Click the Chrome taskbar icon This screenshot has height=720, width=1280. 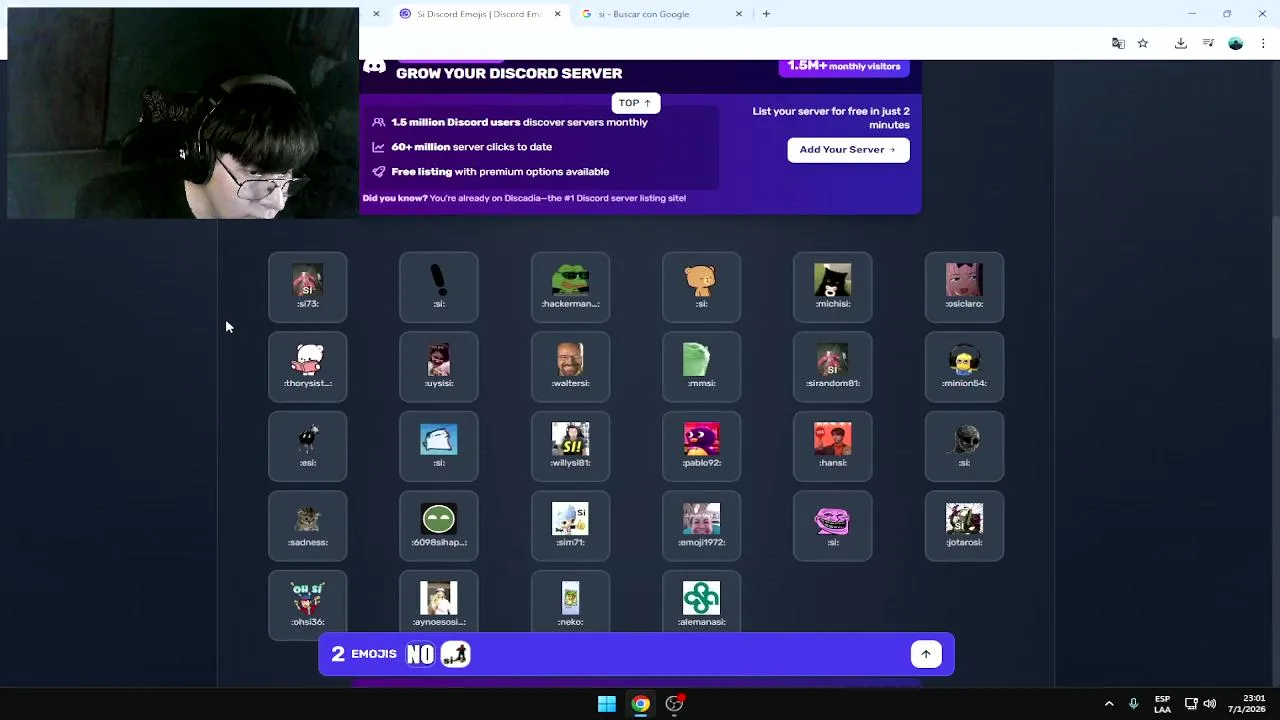pos(641,704)
